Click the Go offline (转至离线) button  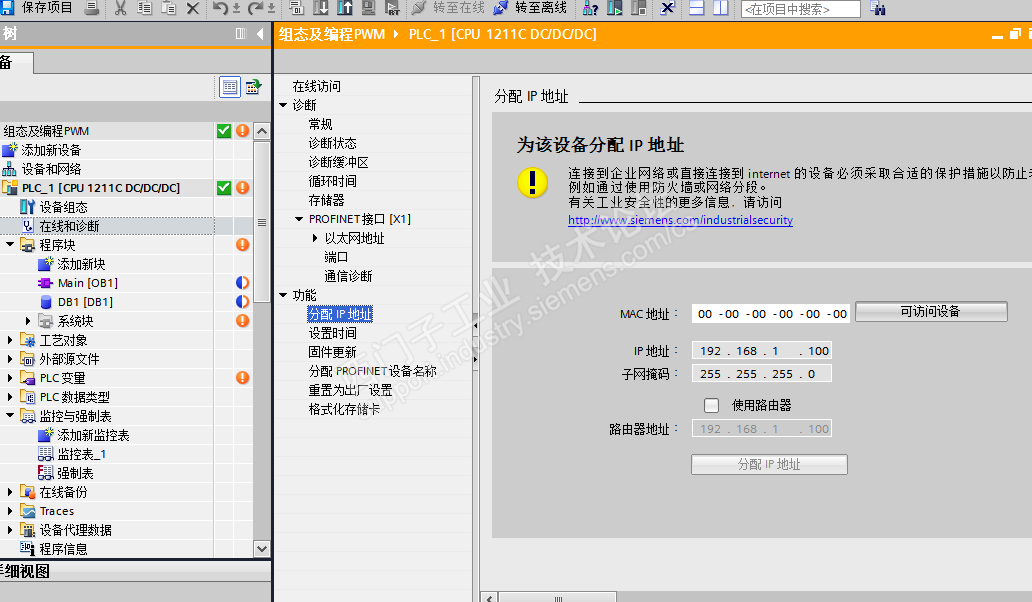[x=530, y=8]
